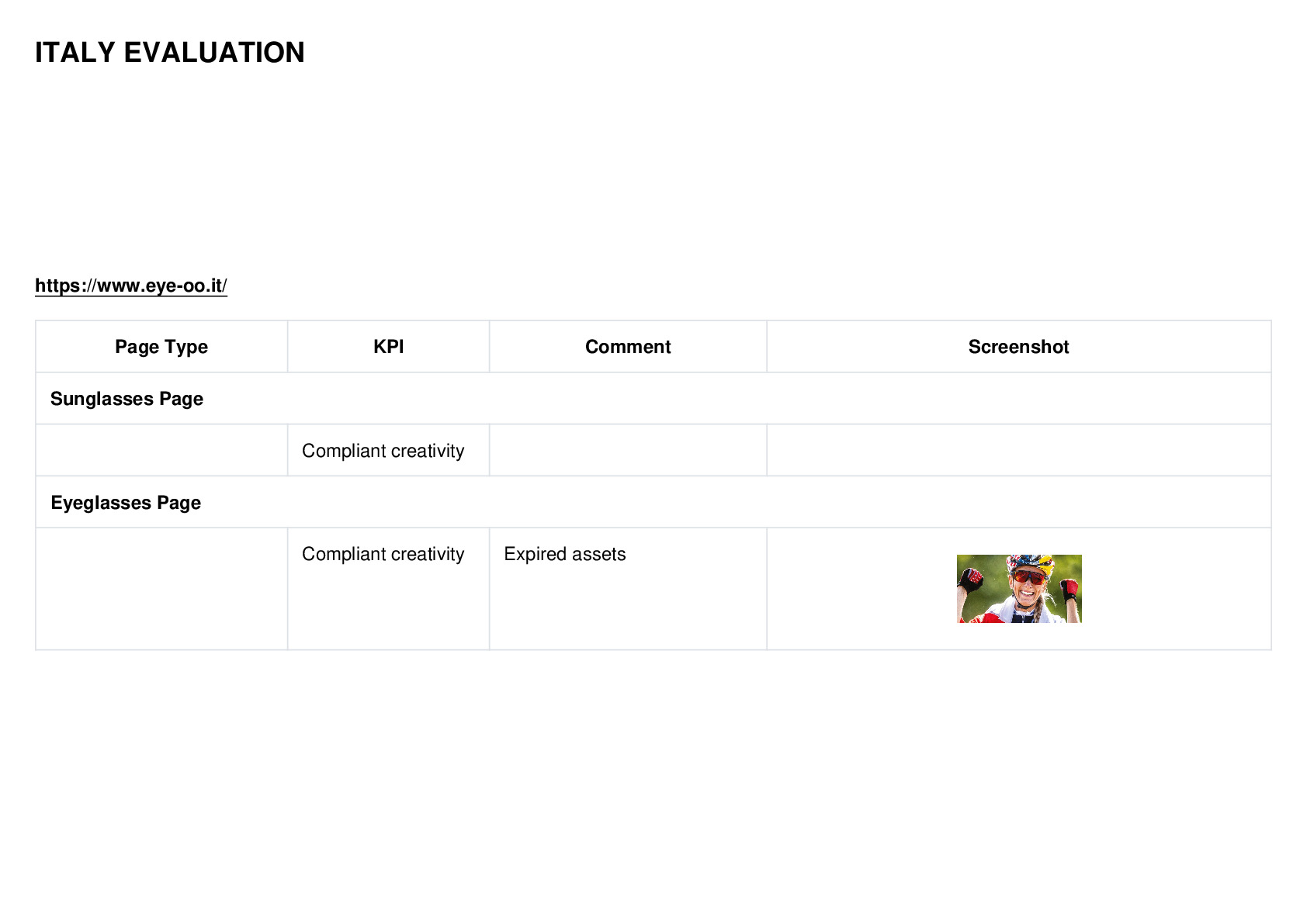
Task: Click the cyclist's red sunglasses in image
Action: coord(1029,578)
